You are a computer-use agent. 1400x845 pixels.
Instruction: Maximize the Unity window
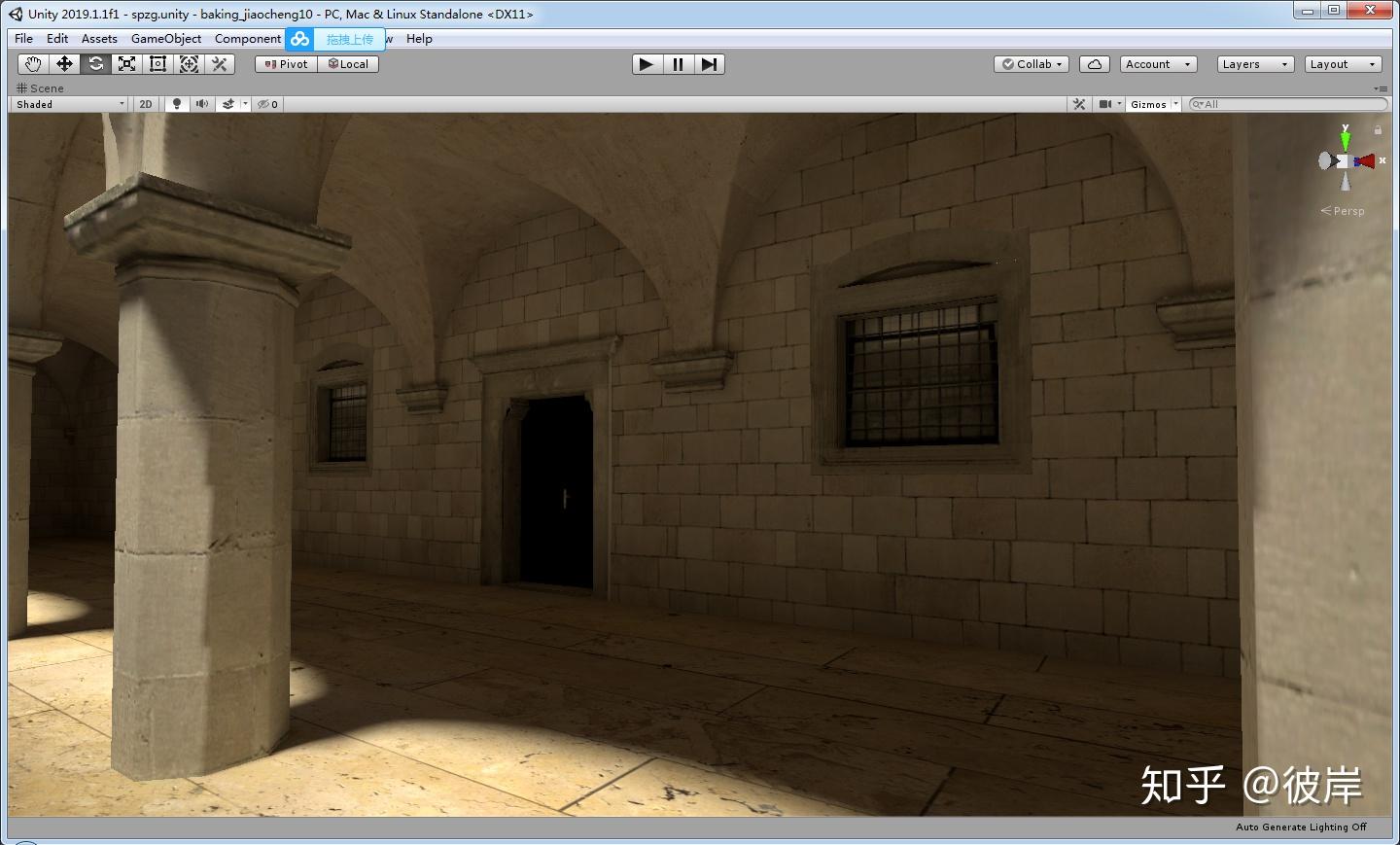point(1334,11)
